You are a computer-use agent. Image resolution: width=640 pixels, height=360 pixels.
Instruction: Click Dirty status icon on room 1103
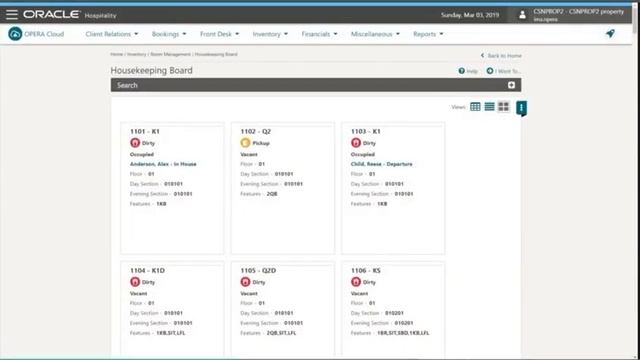(x=356, y=143)
